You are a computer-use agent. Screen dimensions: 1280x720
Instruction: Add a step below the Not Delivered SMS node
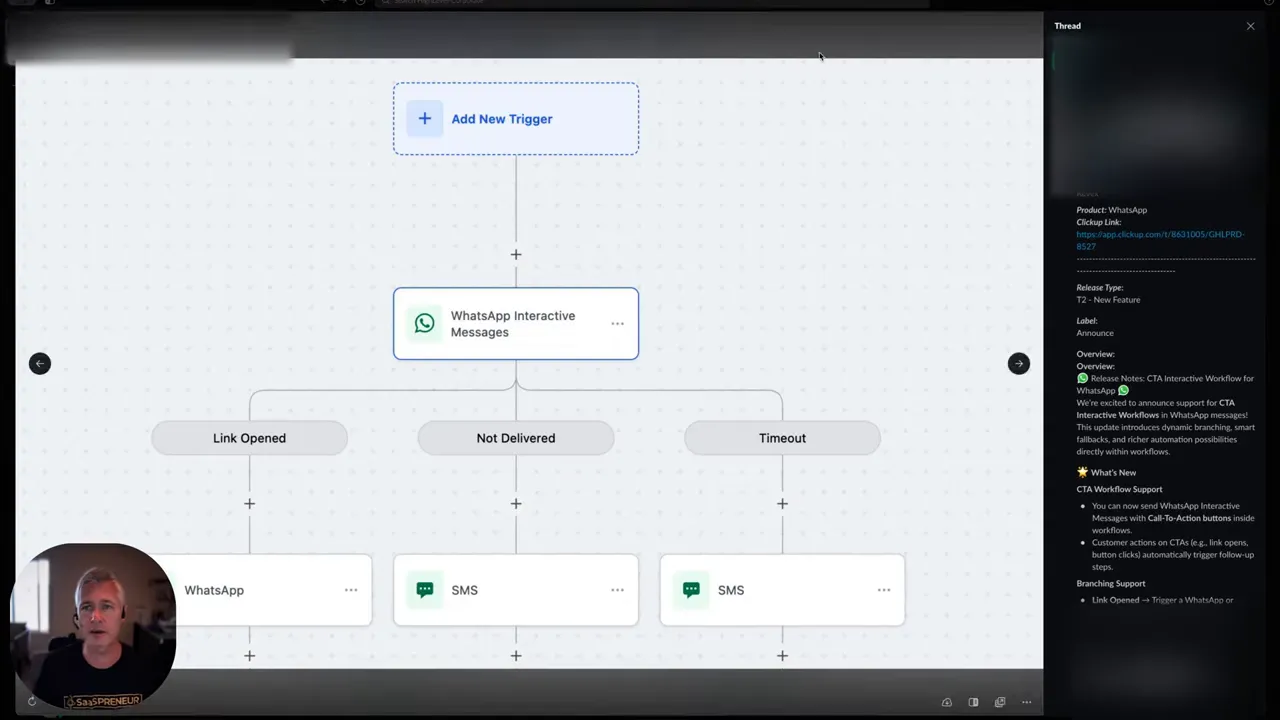click(x=516, y=656)
